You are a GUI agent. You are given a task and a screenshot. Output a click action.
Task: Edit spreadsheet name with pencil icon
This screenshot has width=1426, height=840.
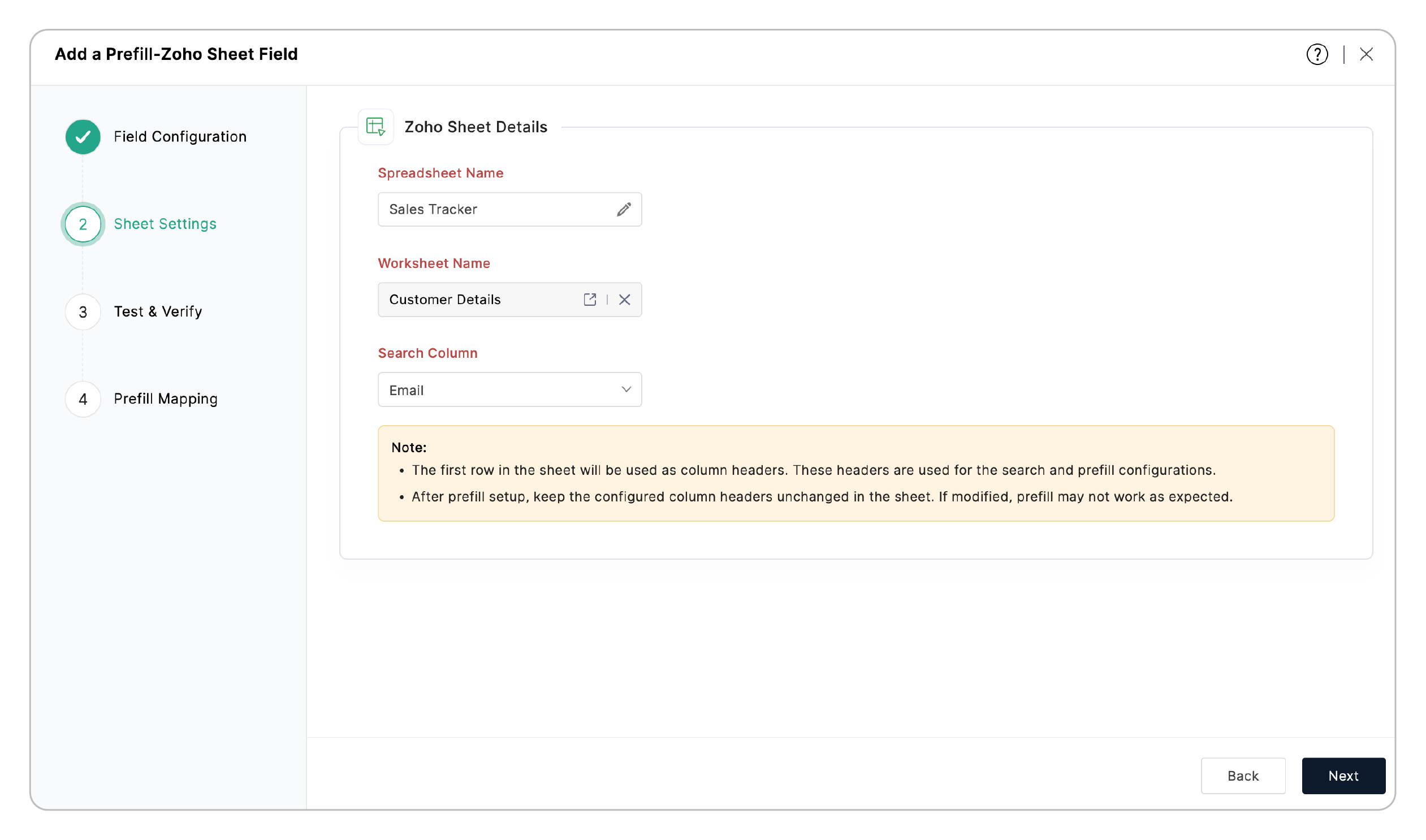pos(623,209)
